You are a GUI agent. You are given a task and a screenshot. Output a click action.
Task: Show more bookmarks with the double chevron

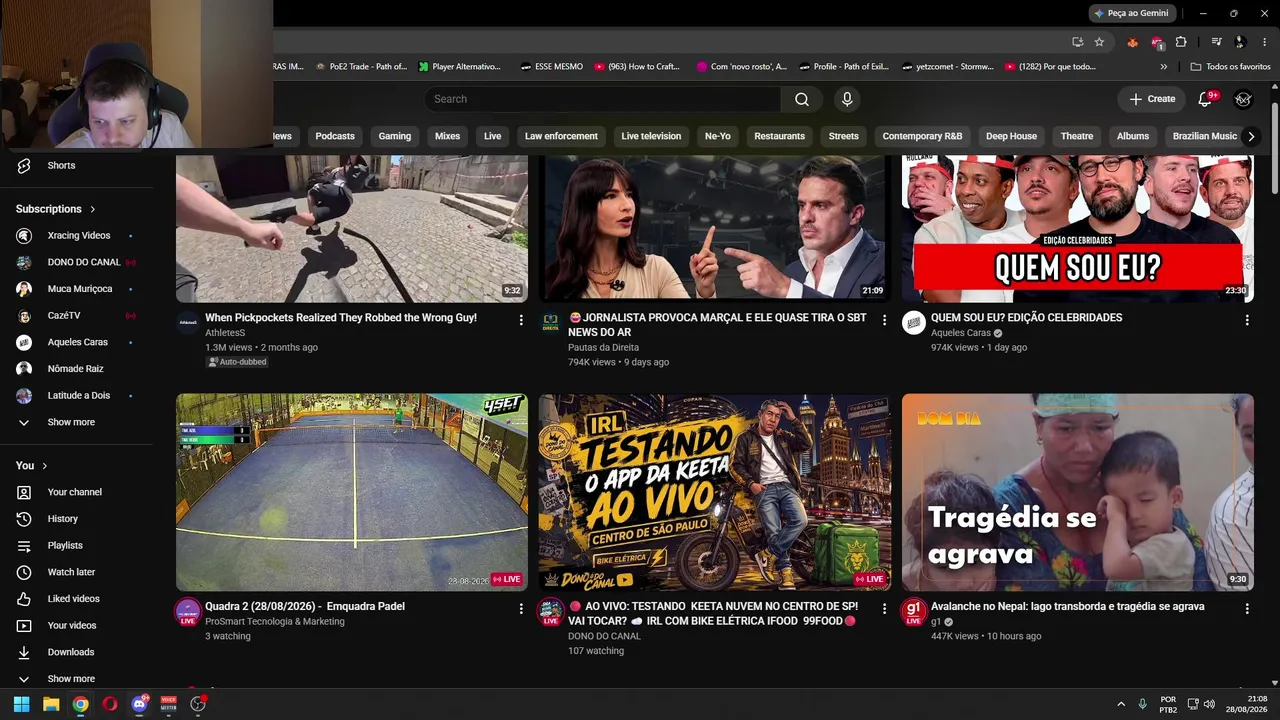coord(1163,67)
